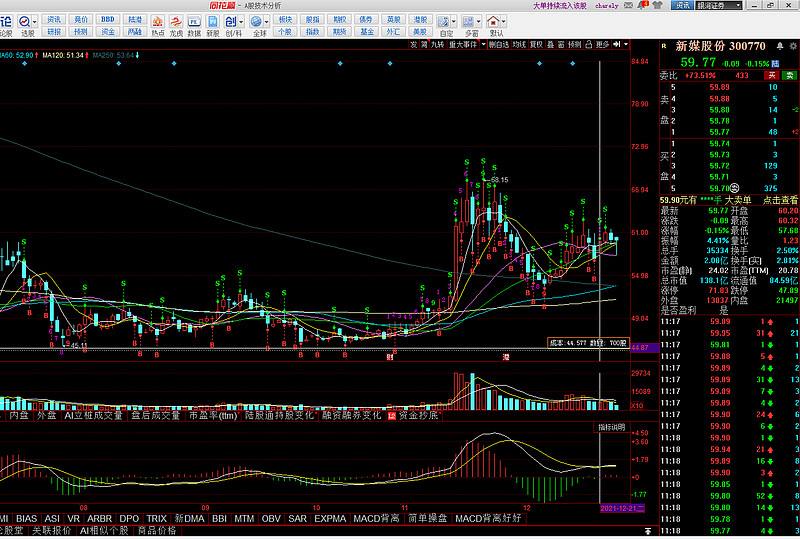Click the 龙虎 toolbar icon

176,25
